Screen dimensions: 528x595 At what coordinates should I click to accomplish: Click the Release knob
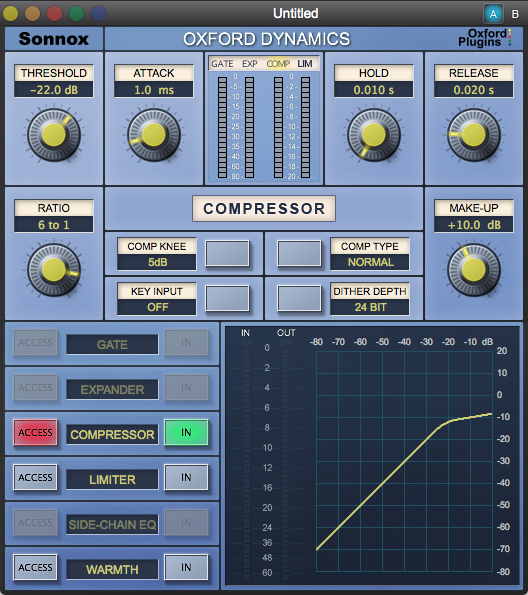tap(474, 134)
